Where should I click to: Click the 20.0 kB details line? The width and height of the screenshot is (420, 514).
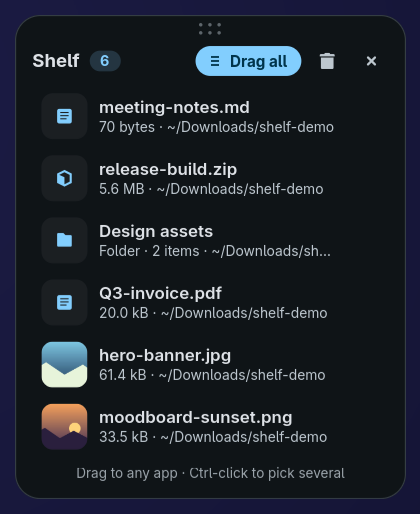[x=213, y=313]
